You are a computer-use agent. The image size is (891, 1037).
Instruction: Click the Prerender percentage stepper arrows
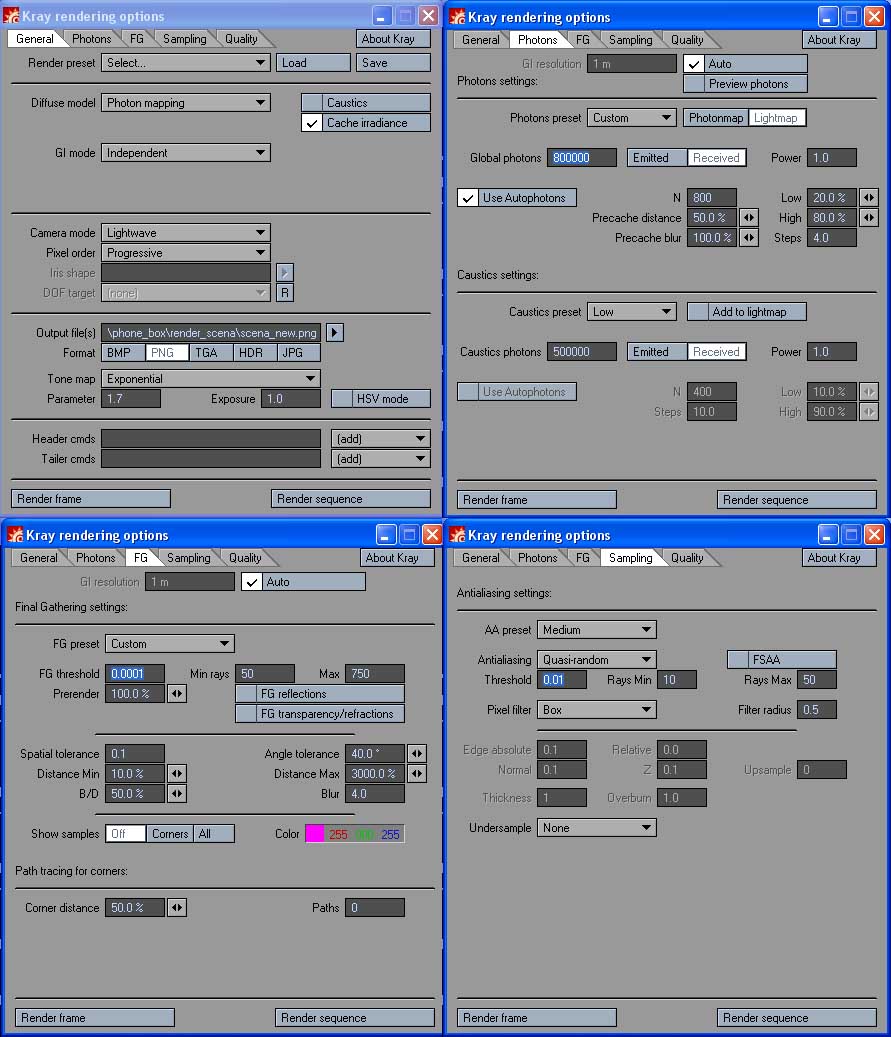[x=177, y=694]
